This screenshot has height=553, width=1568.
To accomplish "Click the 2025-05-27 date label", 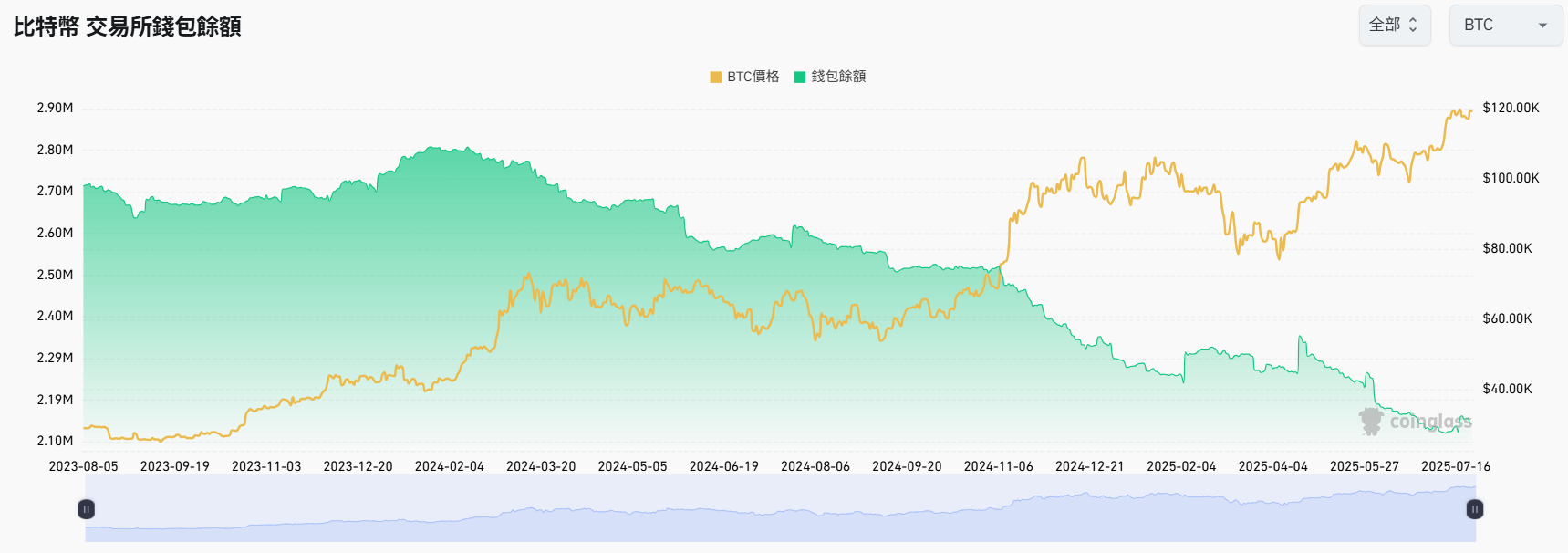I will tap(1365, 466).
